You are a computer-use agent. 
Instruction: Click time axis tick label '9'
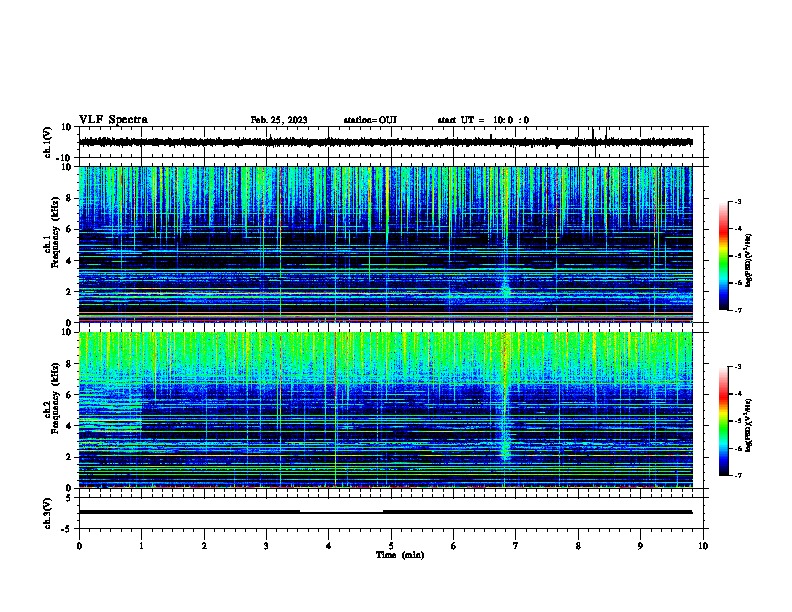640,546
